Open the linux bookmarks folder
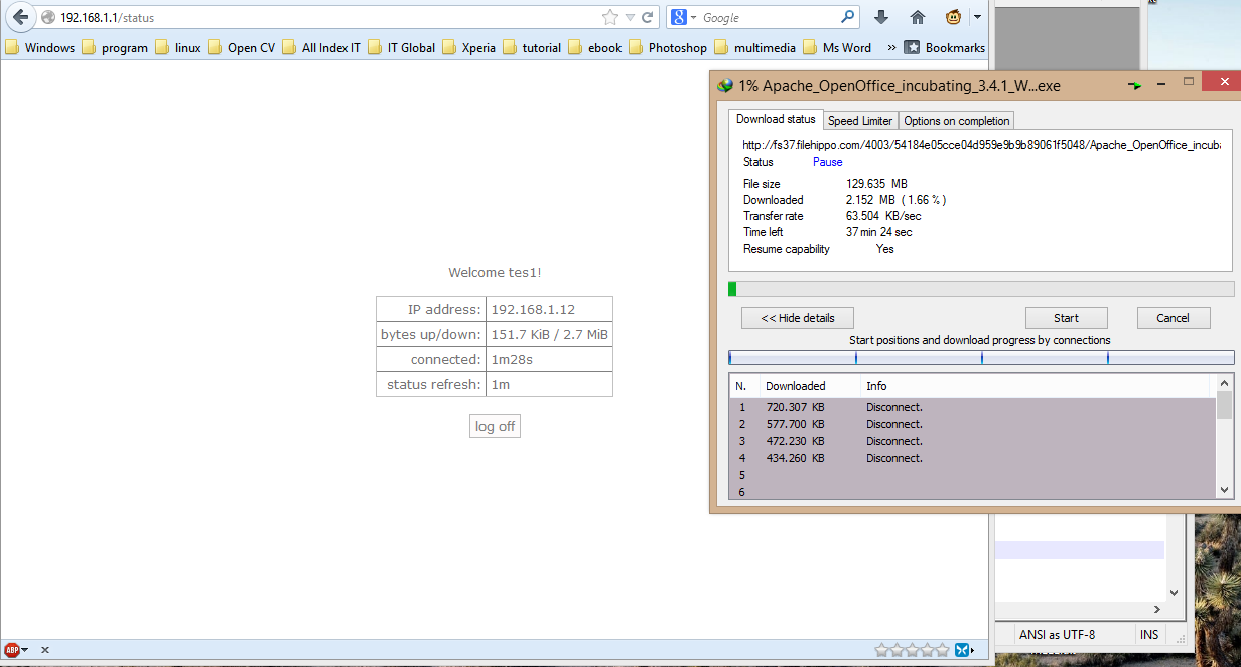Screen dimensions: 1241x667 click(x=177, y=47)
